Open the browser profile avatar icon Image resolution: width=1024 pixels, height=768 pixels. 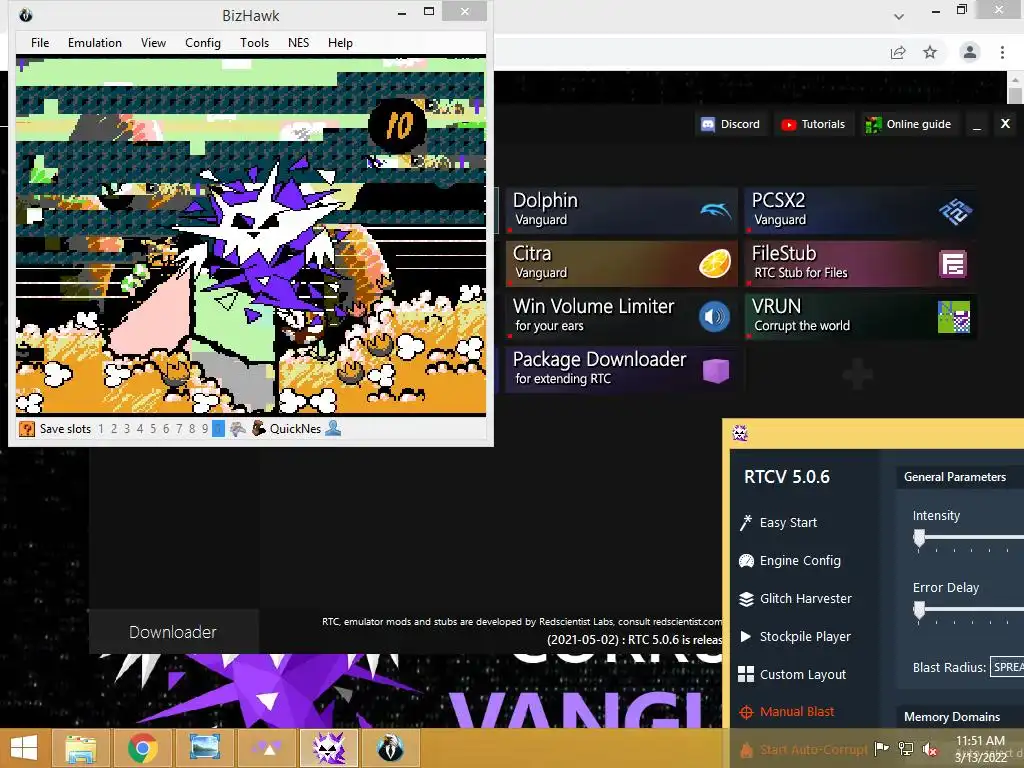(970, 52)
